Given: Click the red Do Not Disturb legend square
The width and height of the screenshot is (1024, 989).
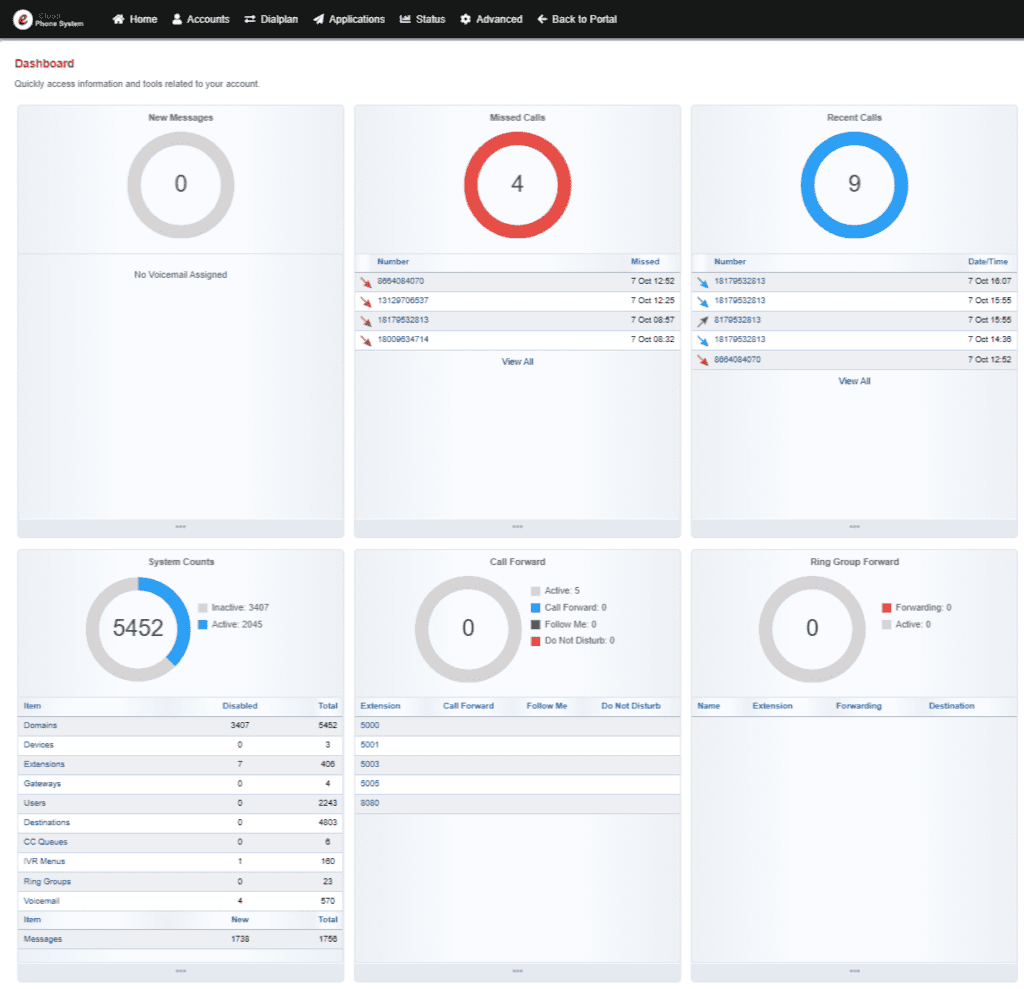Looking at the screenshot, I should pyautogui.click(x=536, y=641).
